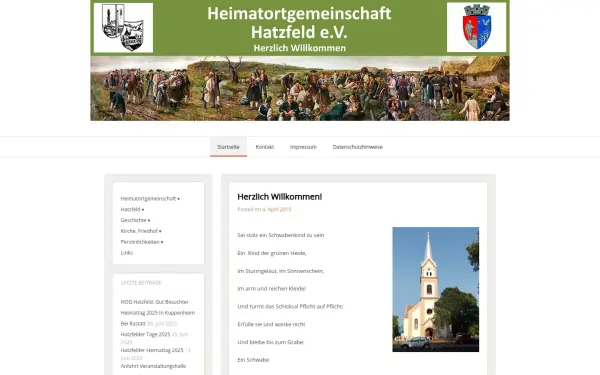This screenshot has height=375, width=600.
Task: Click the poem line 'Im arm und reichen Kleide!'
Action: [272, 289]
